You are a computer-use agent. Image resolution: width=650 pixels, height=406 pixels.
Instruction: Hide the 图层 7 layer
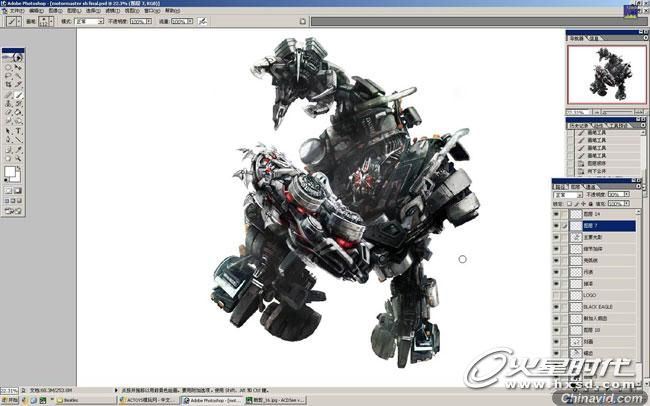tap(556, 226)
